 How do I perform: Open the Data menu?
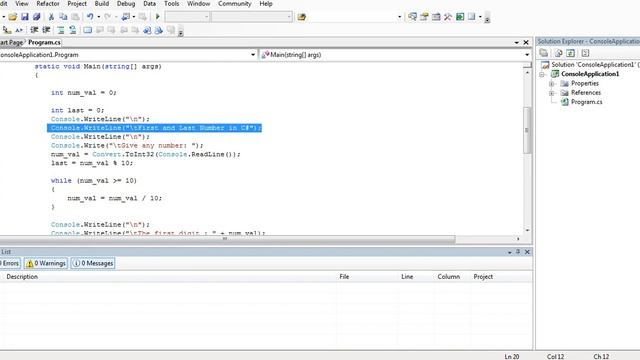tap(149, 4)
